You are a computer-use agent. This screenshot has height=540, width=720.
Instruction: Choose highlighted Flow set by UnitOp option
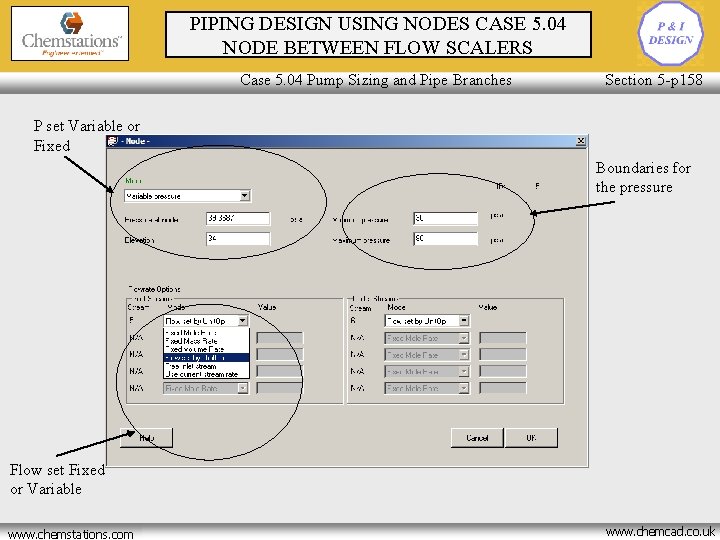coord(206,358)
